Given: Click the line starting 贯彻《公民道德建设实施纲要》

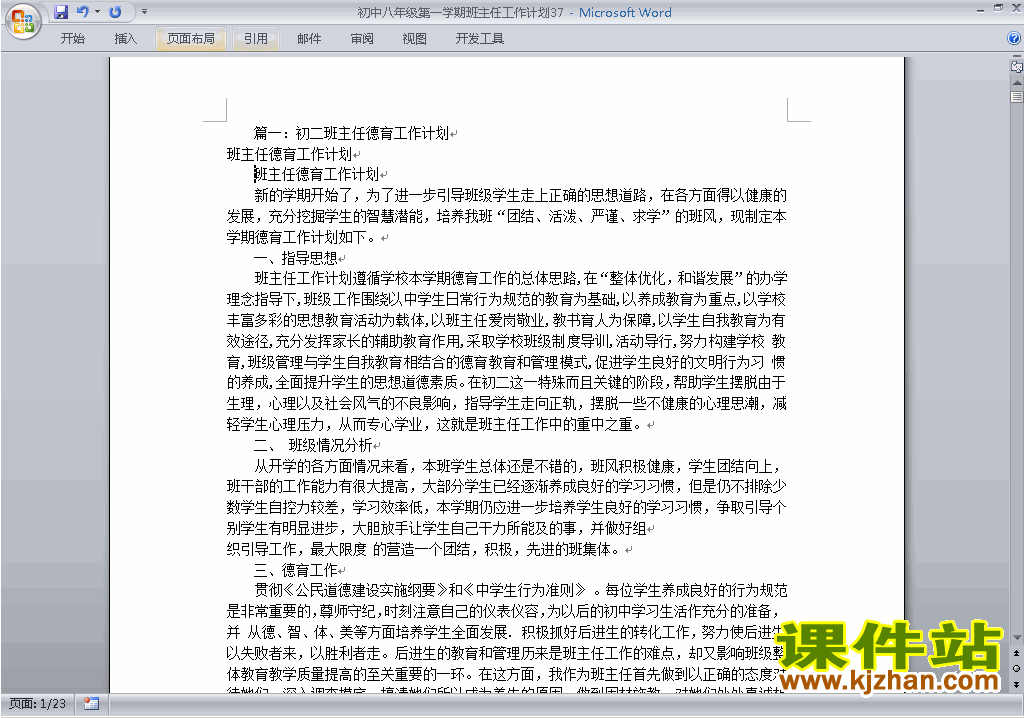Looking at the screenshot, I should pyautogui.click(x=520, y=591).
